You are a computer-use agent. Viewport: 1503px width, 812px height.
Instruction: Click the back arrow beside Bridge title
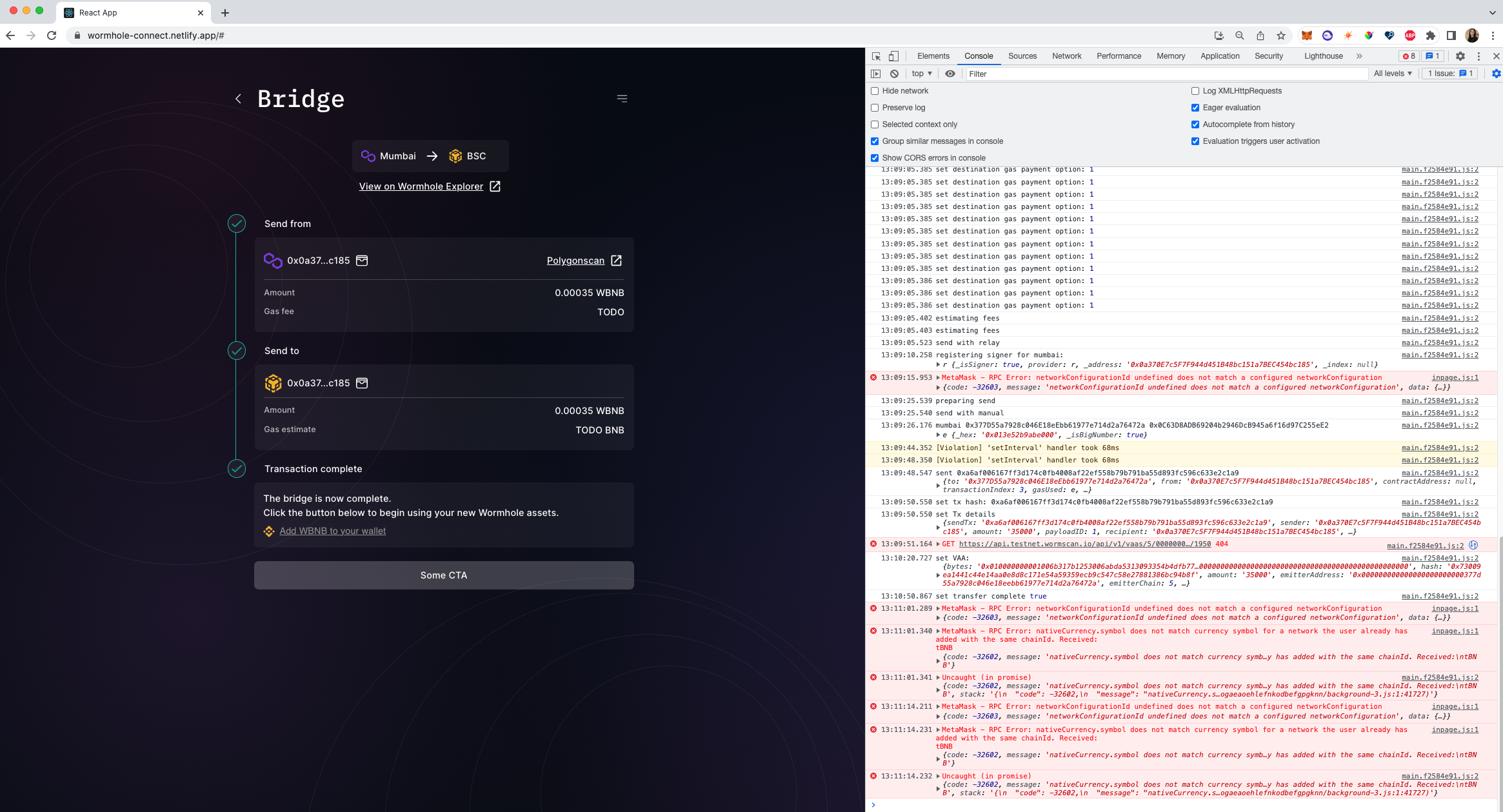238,99
